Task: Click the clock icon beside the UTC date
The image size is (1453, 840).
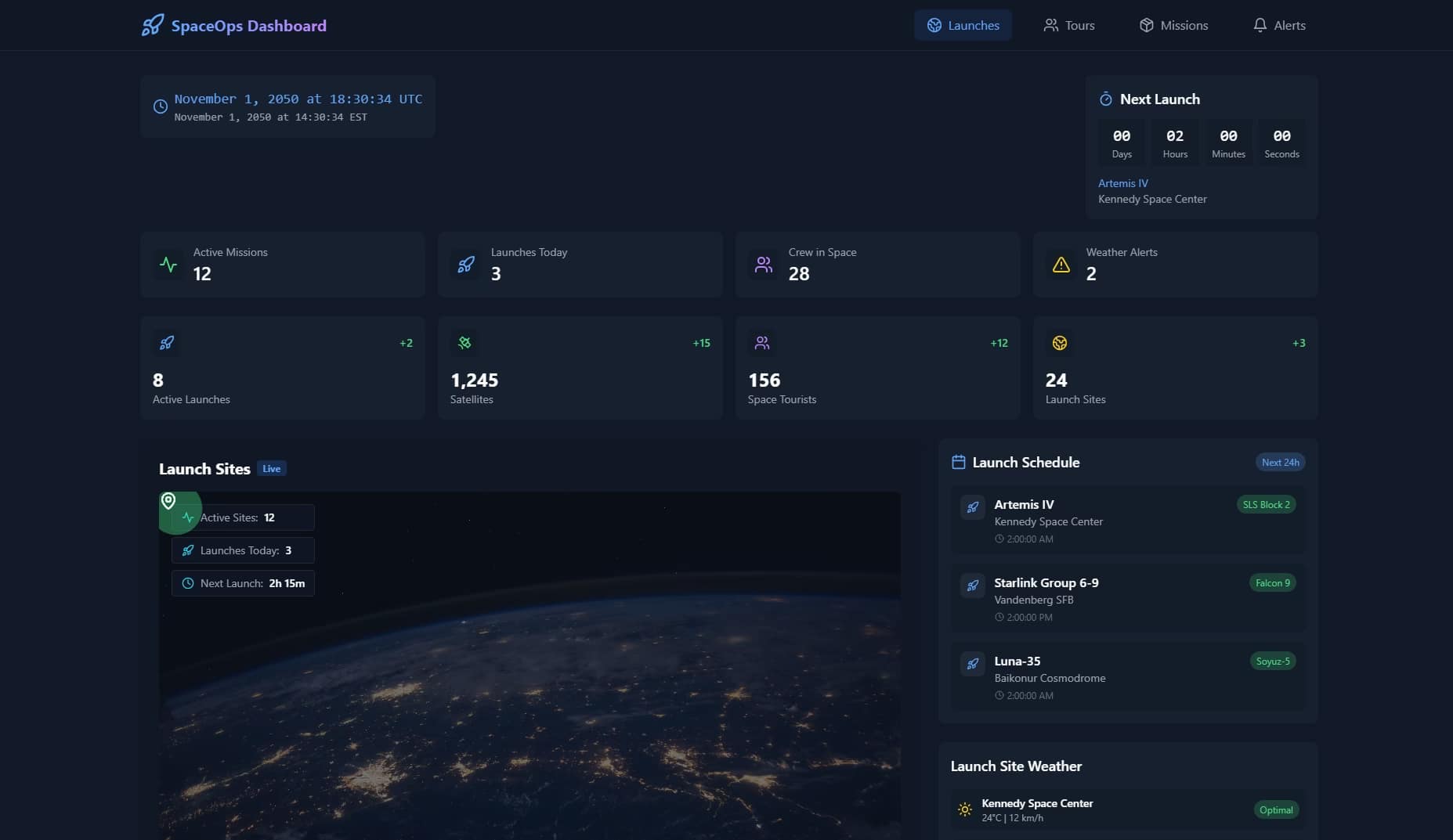Action: 160,106
